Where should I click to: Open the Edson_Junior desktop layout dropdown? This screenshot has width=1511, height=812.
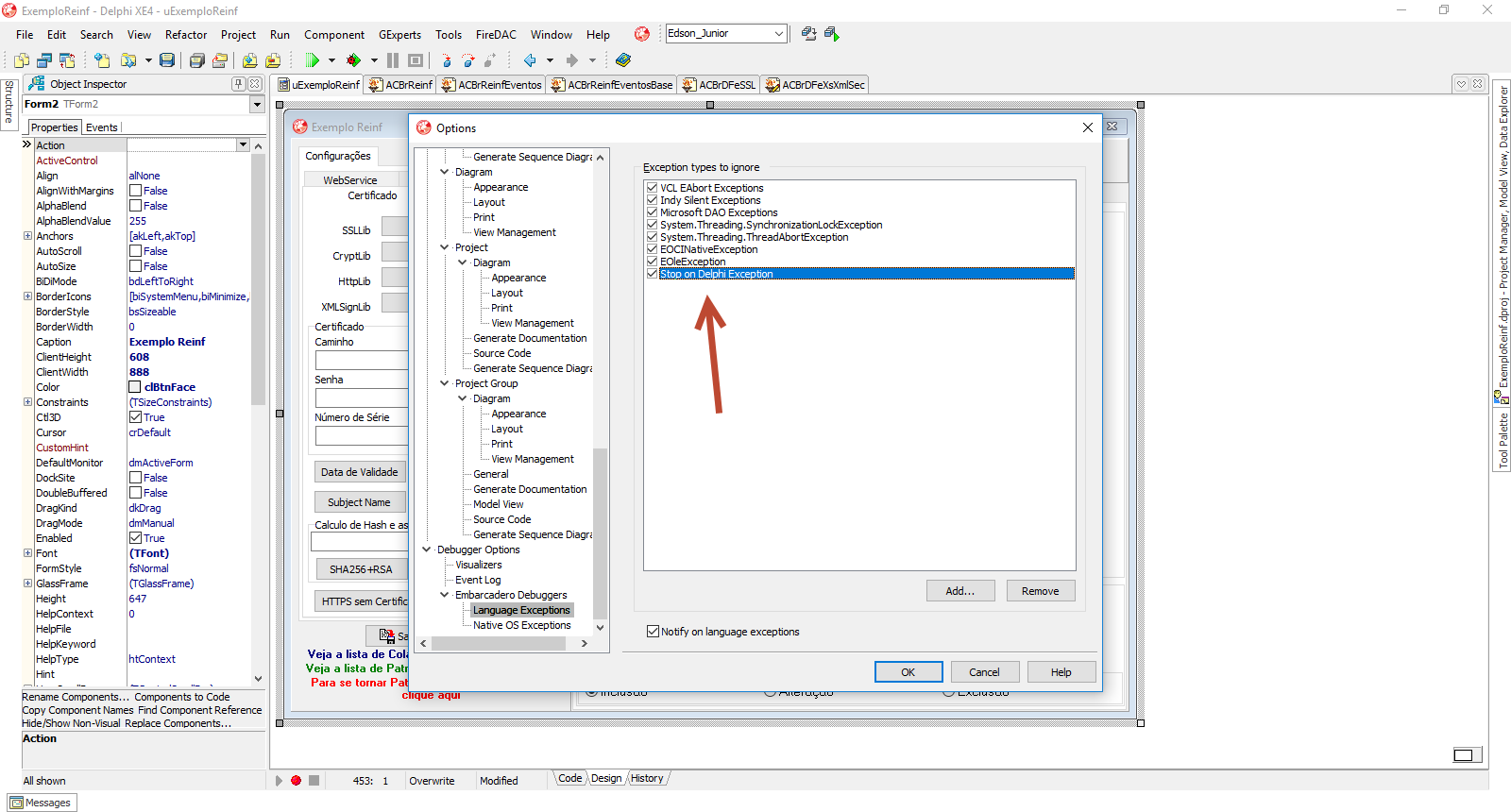779,33
